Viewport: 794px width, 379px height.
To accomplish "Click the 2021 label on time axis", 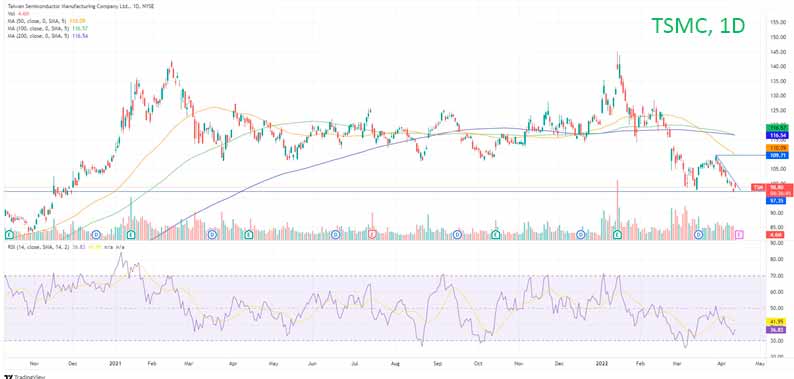I will (x=115, y=363).
